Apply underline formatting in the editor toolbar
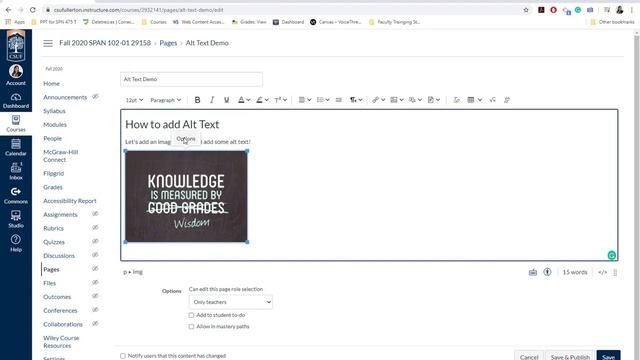 coord(227,100)
